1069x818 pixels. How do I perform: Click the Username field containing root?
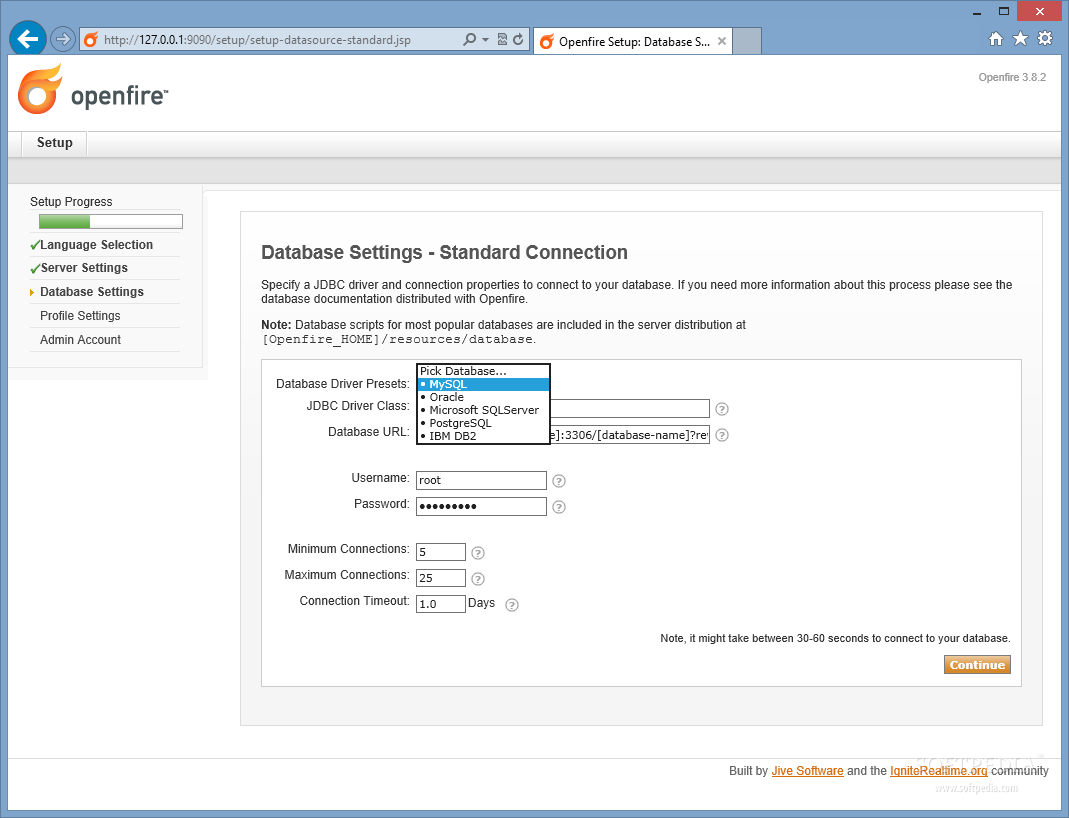coord(481,481)
